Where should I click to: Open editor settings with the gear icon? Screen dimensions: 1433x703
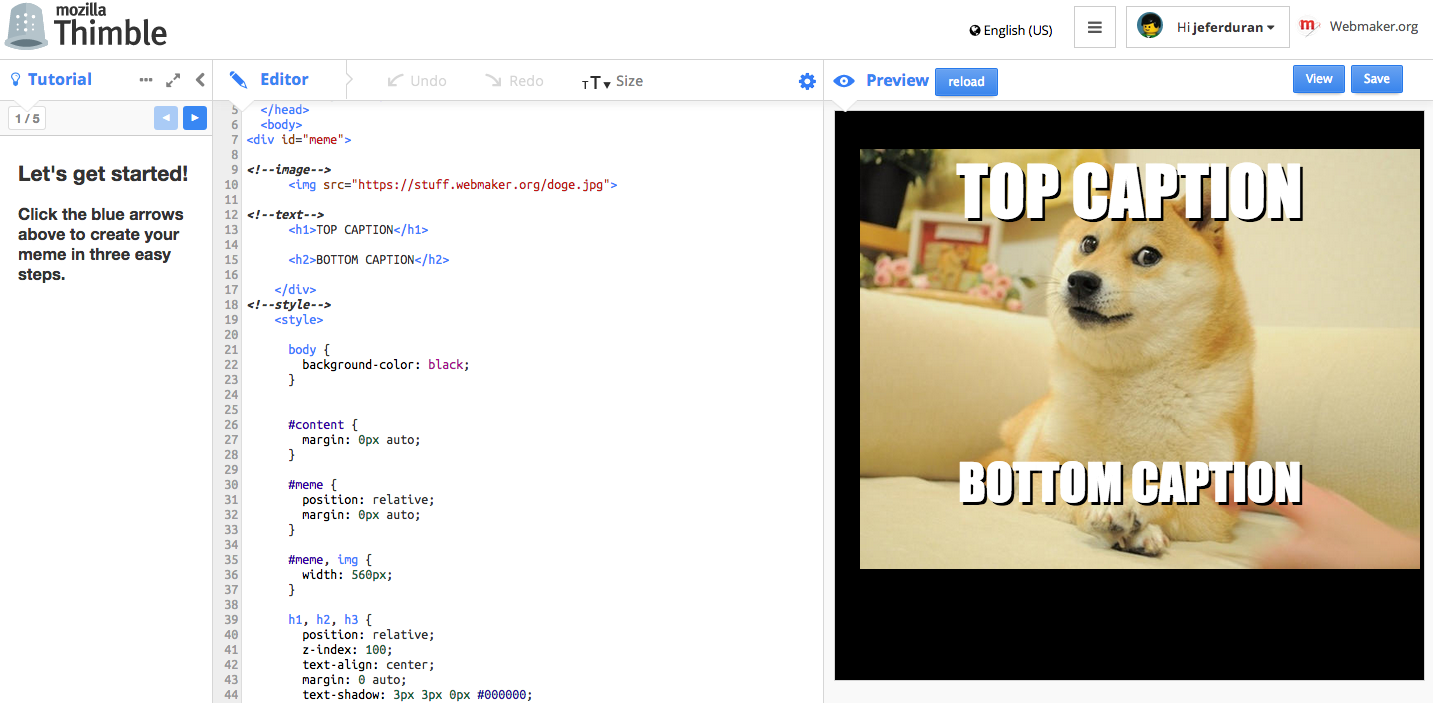(807, 81)
